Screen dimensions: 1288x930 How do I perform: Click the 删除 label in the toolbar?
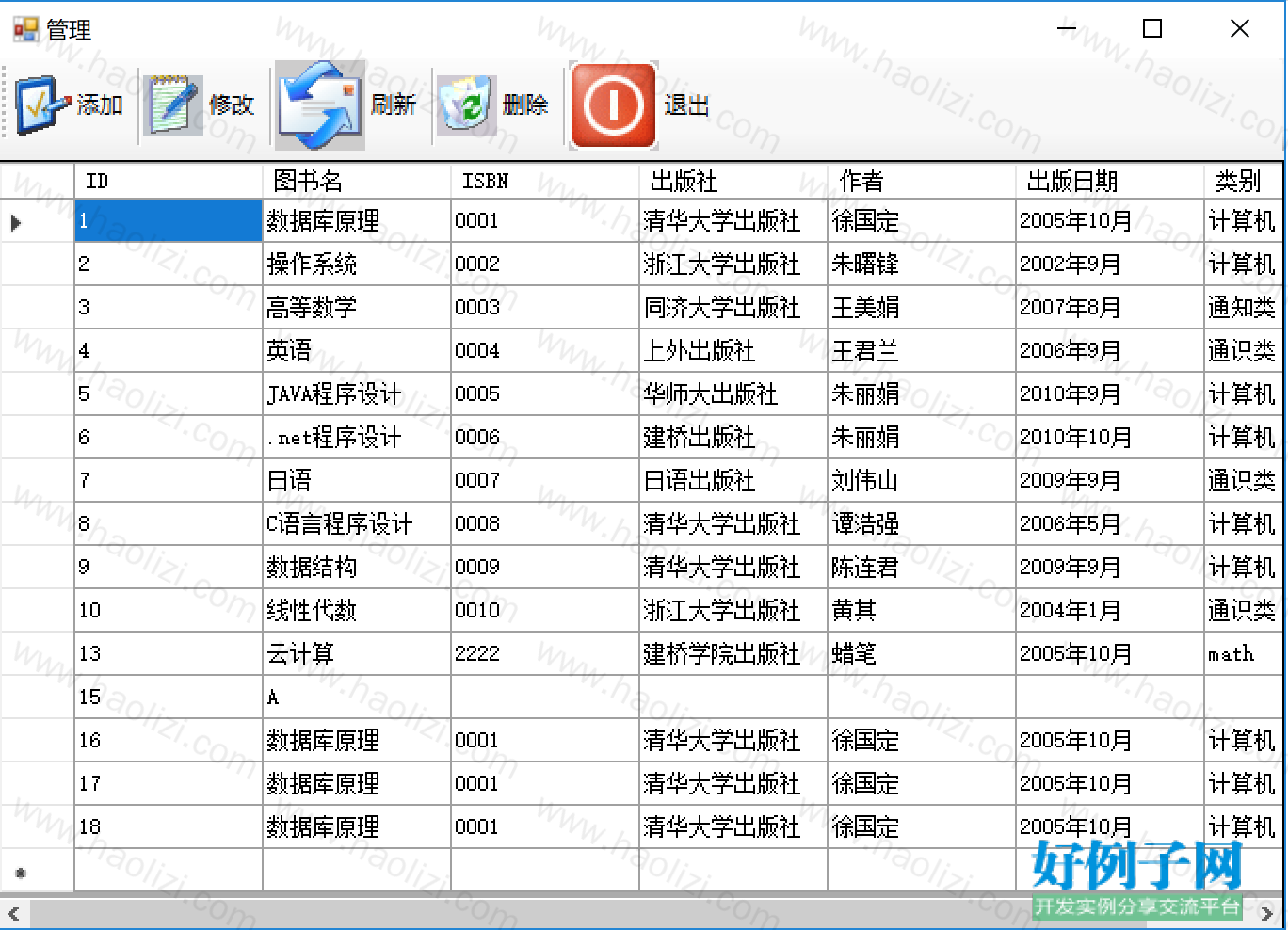click(x=525, y=105)
